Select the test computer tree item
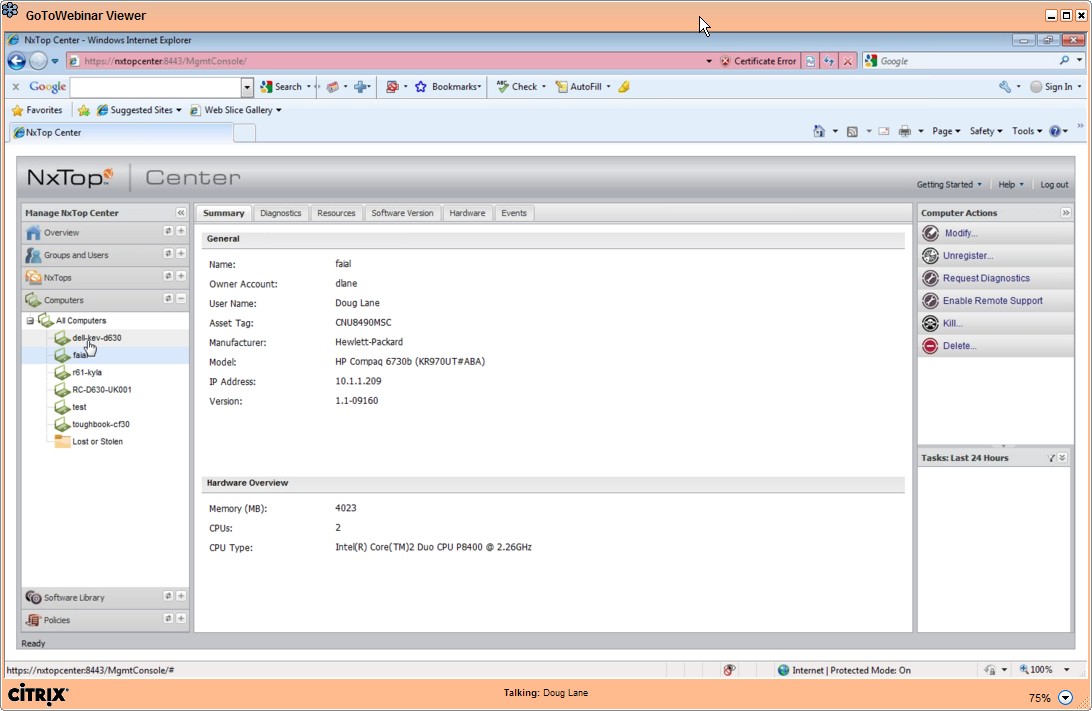Viewport: 1092px width, 711px height. 79,407
